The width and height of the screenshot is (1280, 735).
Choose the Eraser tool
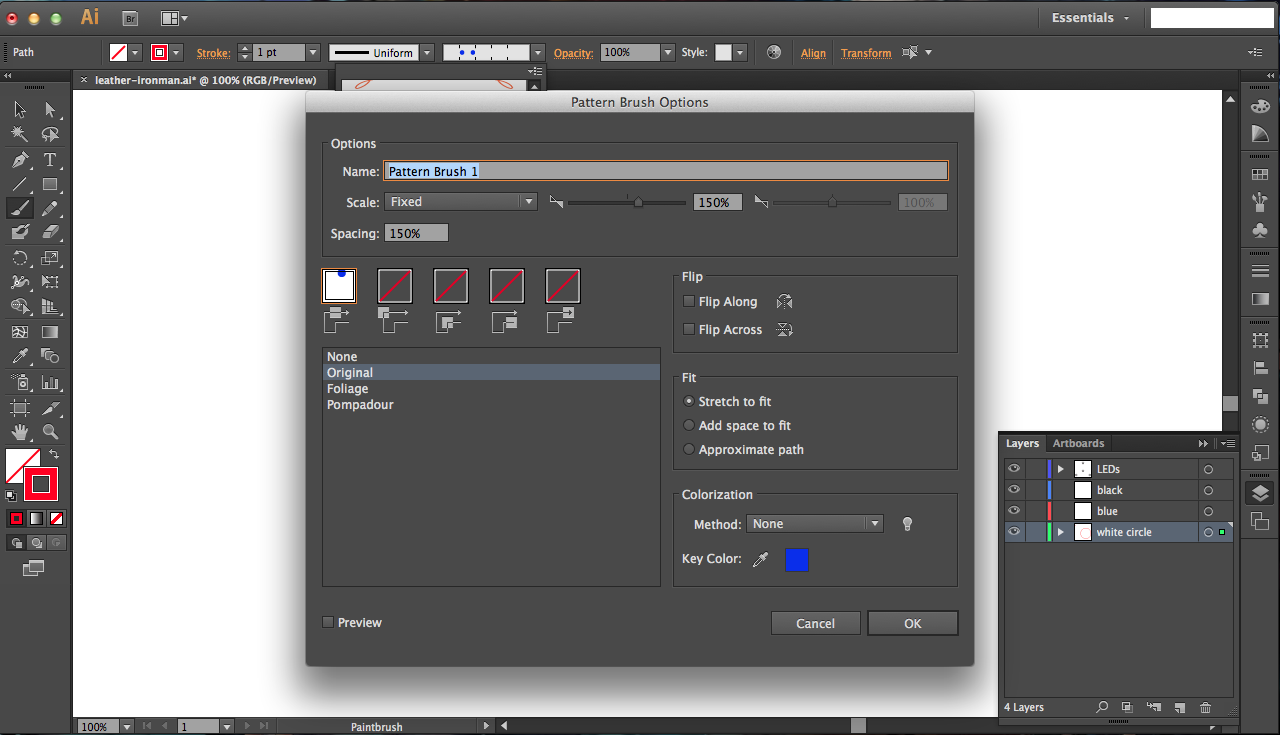pyautogui.click(x=50, y=232)
